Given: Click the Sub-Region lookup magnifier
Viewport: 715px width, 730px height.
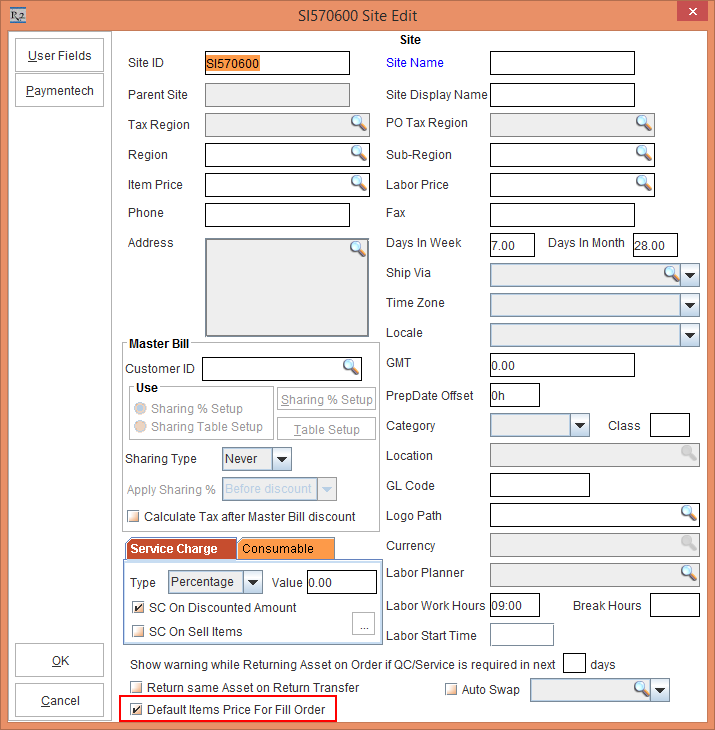Looking at the screenshot, I should (x=644, y=153).
